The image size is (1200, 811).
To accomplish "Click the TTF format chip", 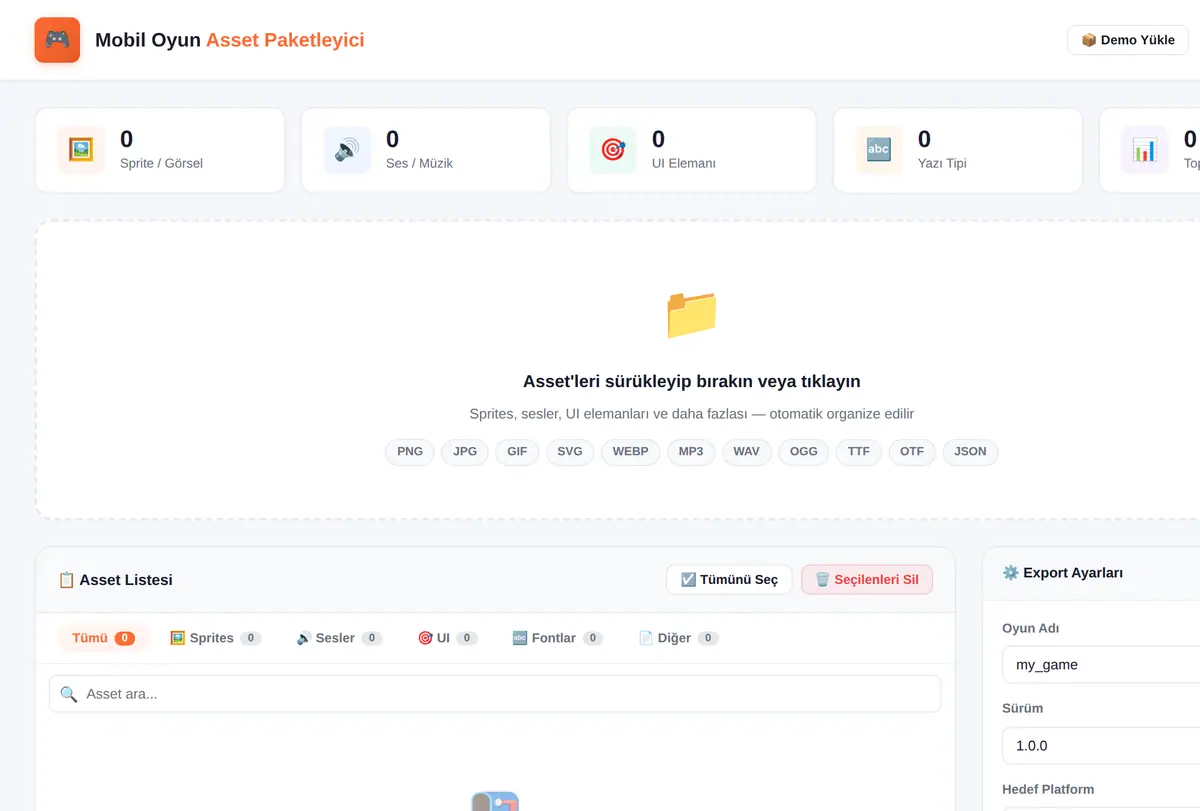I will click(859, 452).
